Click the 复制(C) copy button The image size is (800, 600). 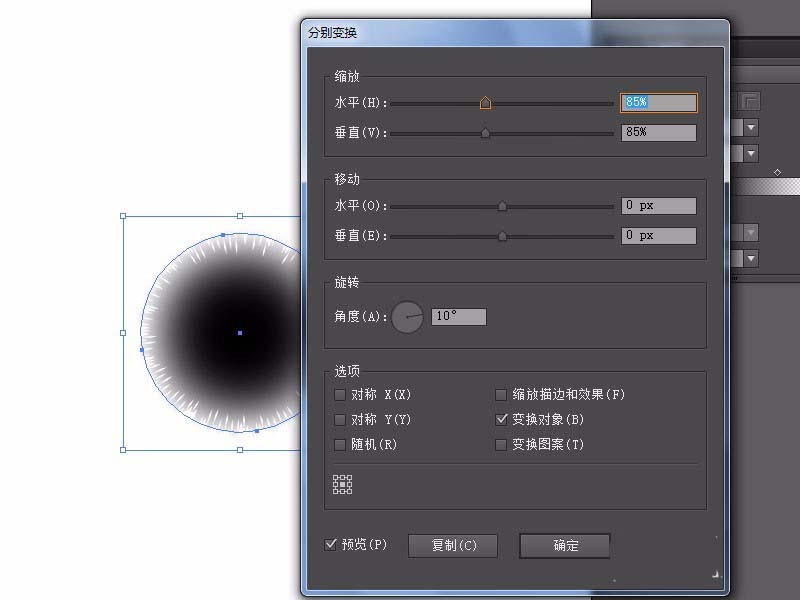click(x=453, y=545)
